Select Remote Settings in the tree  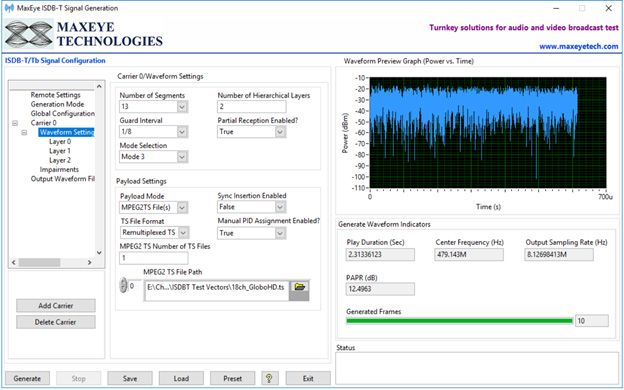[55, 95]
